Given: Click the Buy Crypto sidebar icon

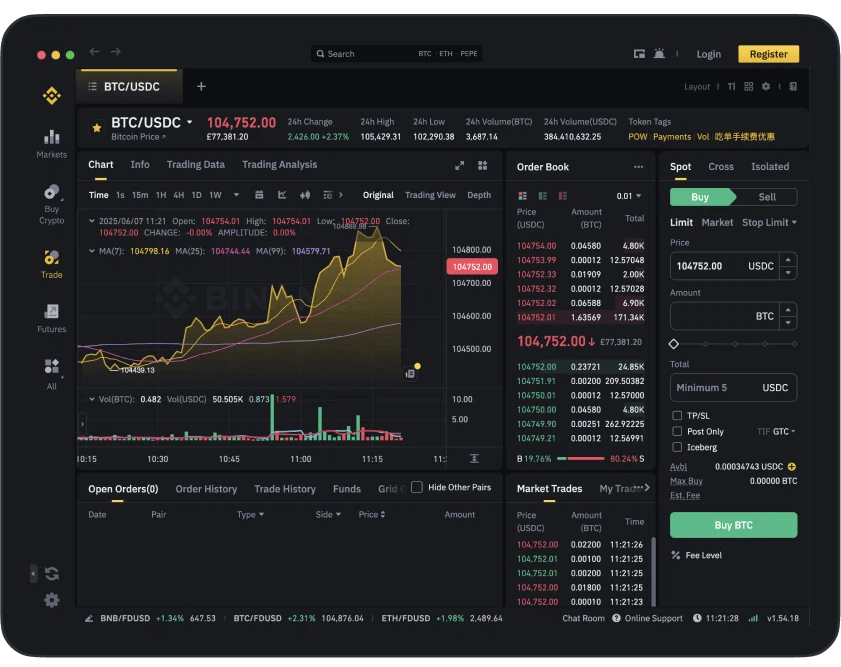Looking at the screenshot, I should coord(51,201).
